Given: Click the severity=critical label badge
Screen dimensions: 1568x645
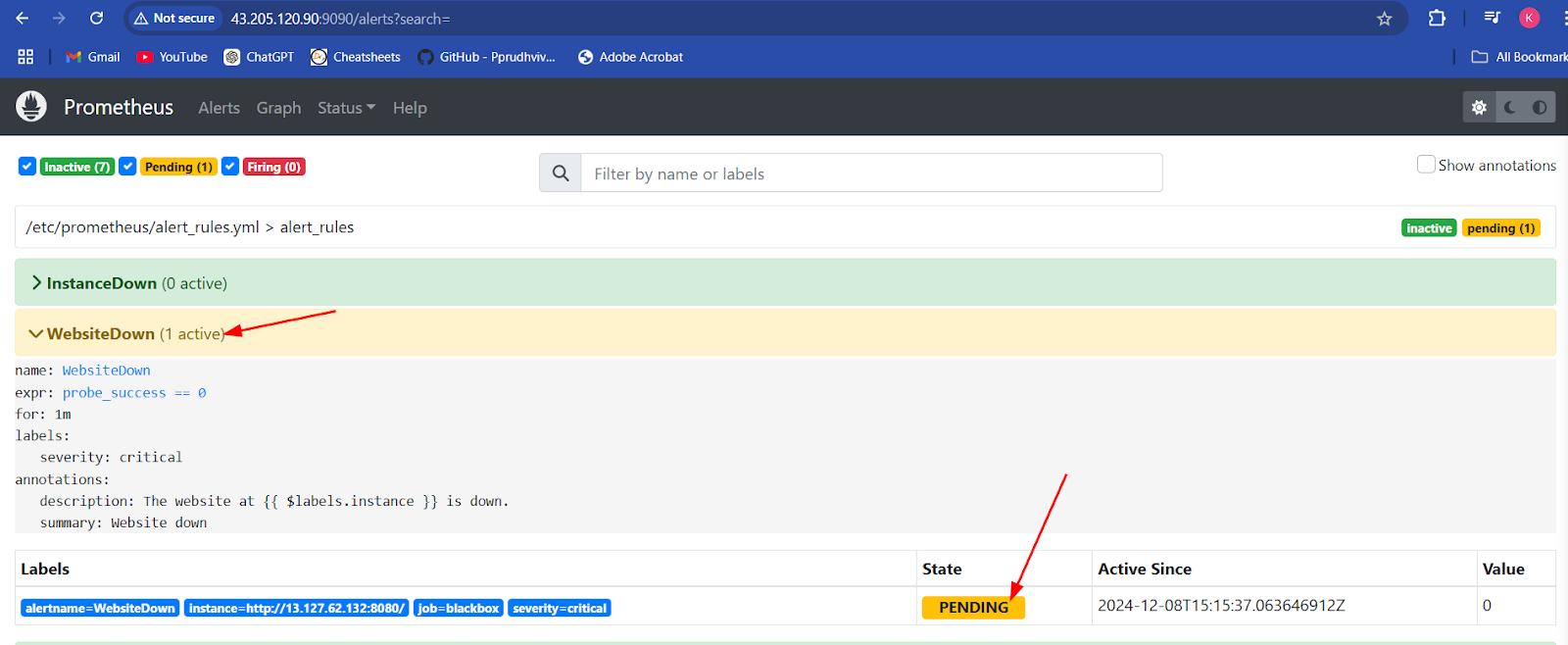Looking at the screenshot, I should click(x=560, y=608).
